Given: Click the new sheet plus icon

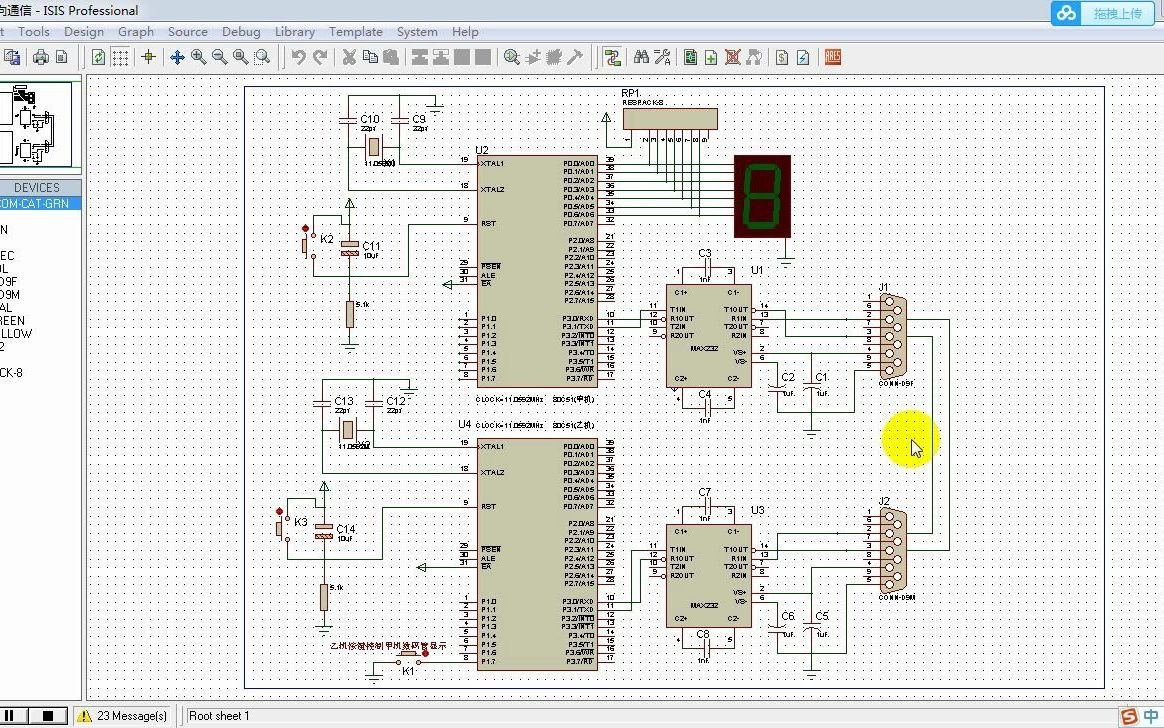Looking at the screenshot, I should coord(711,57).
